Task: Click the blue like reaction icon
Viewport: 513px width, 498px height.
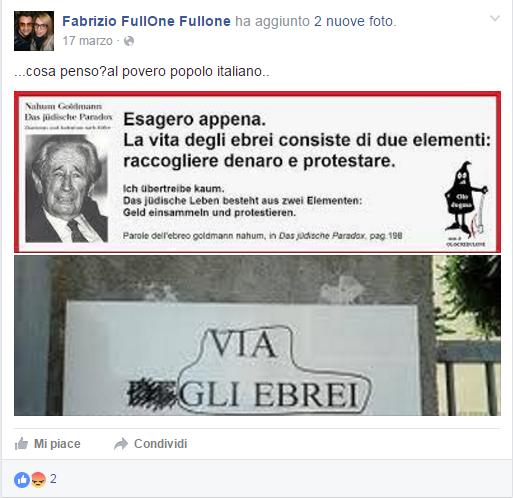Action: 22,480
